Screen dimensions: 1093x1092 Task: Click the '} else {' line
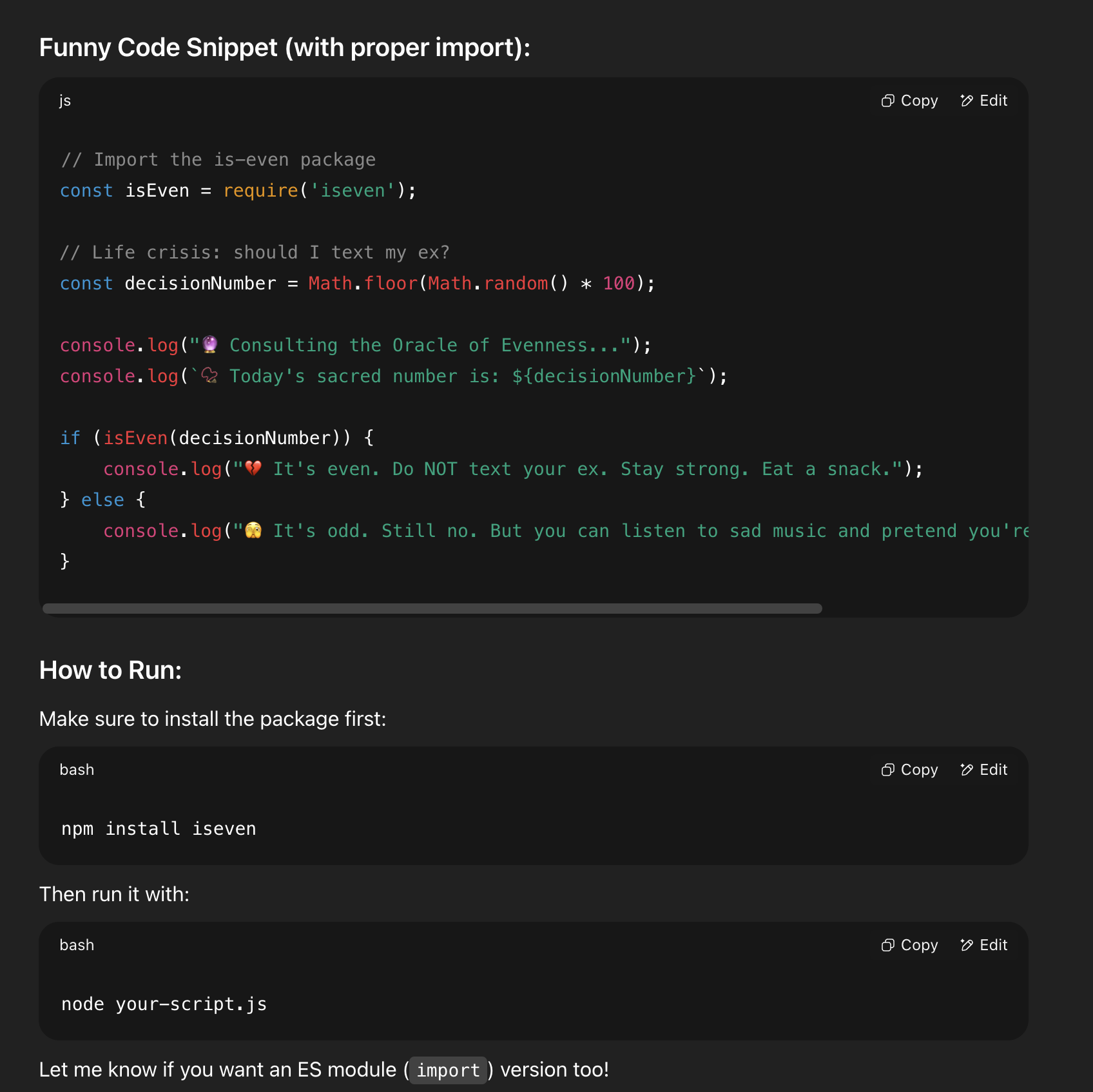click(x=103, y=500)
